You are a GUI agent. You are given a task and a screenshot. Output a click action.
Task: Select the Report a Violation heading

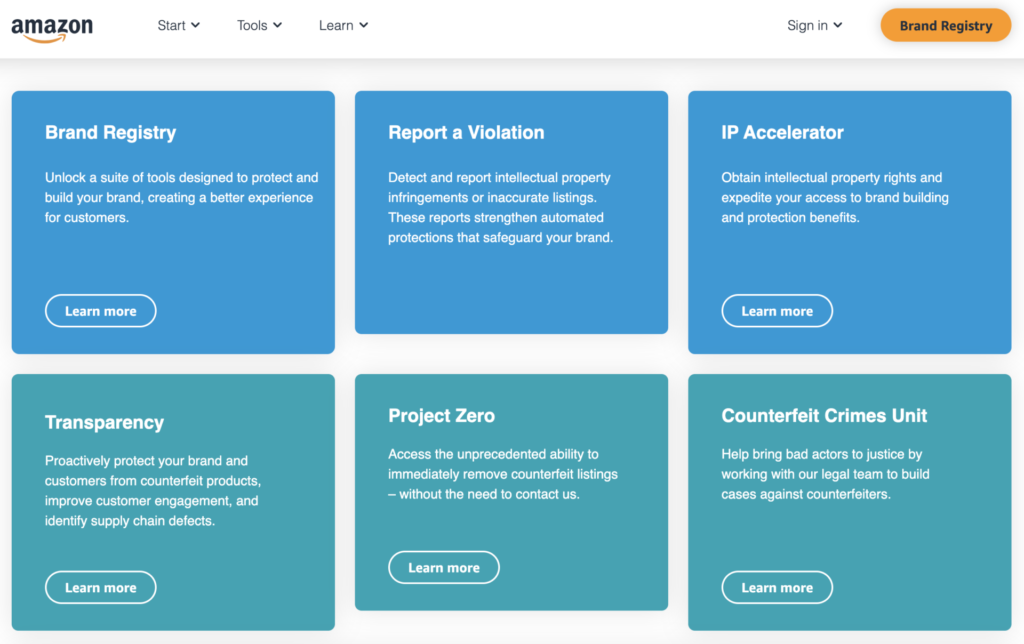(x=466, y=133)
